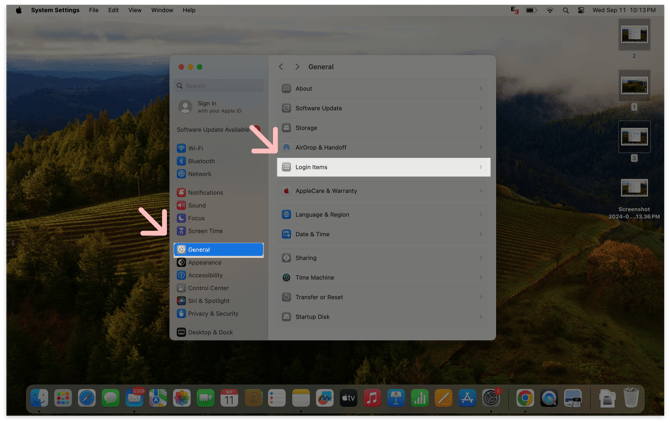Open Apple TV from the Dock
This screenshot has height=423, width=670.
tap(348, 398)
